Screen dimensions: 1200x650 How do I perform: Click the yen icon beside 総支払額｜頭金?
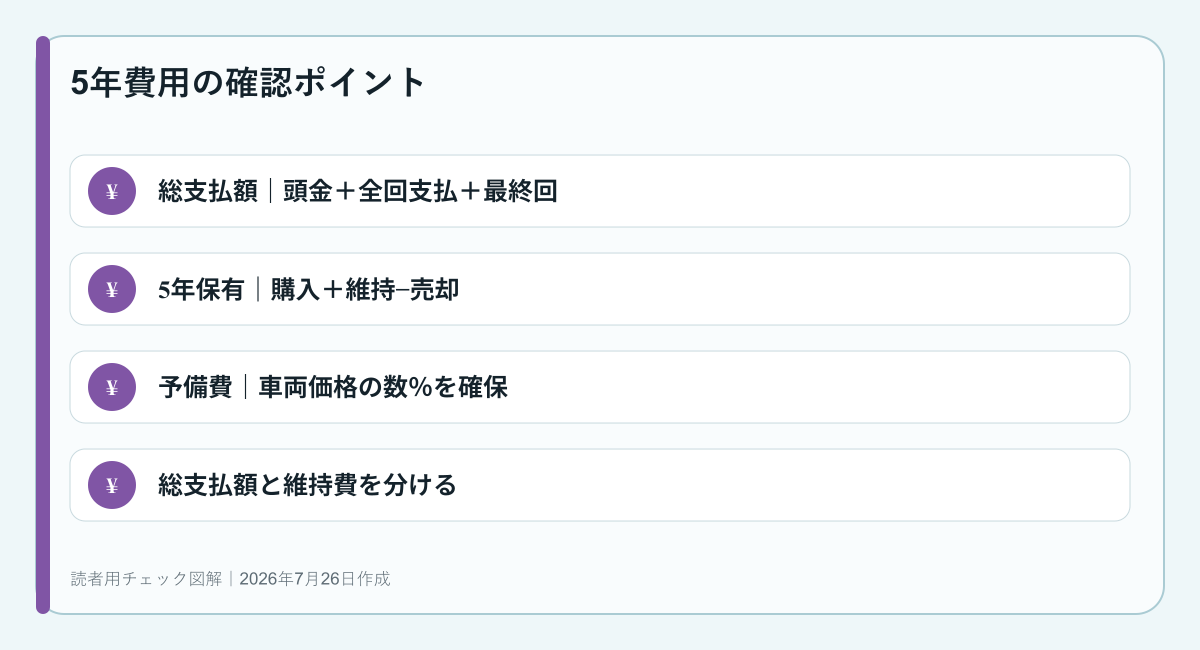point(112,191)
